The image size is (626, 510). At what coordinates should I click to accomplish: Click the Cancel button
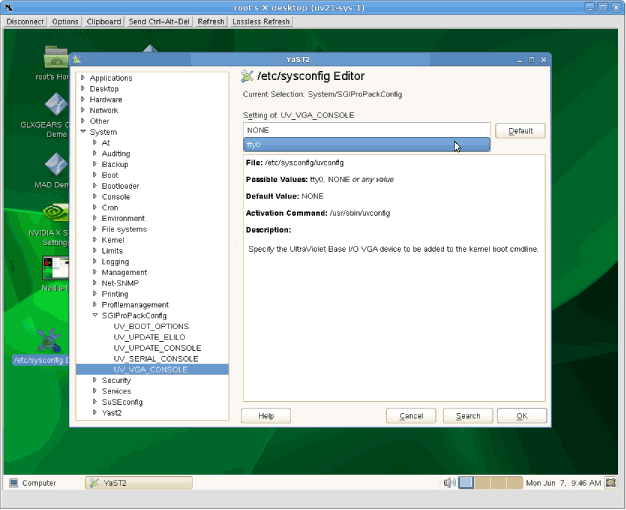point(411,416)
